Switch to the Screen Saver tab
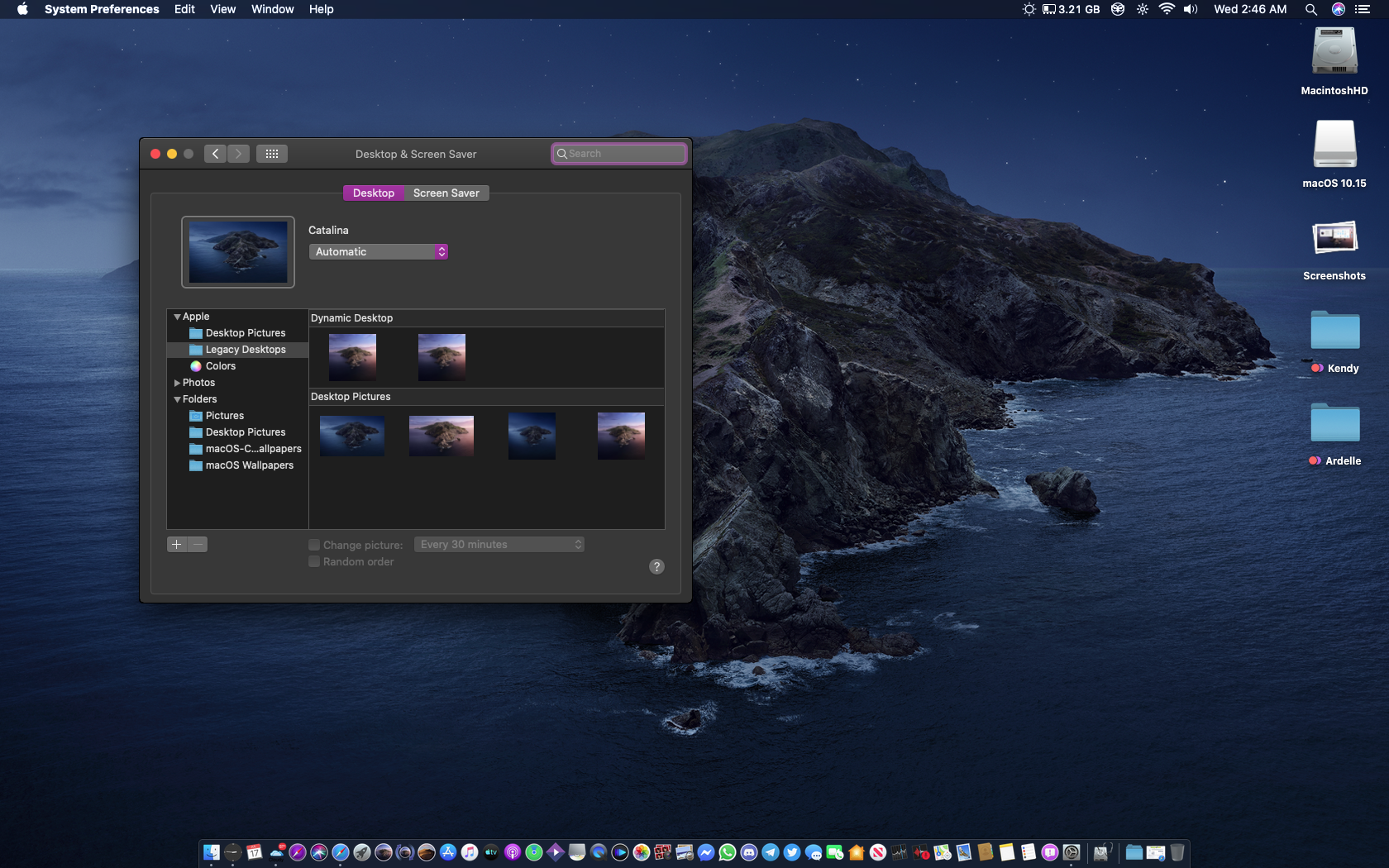The height and width of the screenshot is (868, 1389). pos(446,193)
